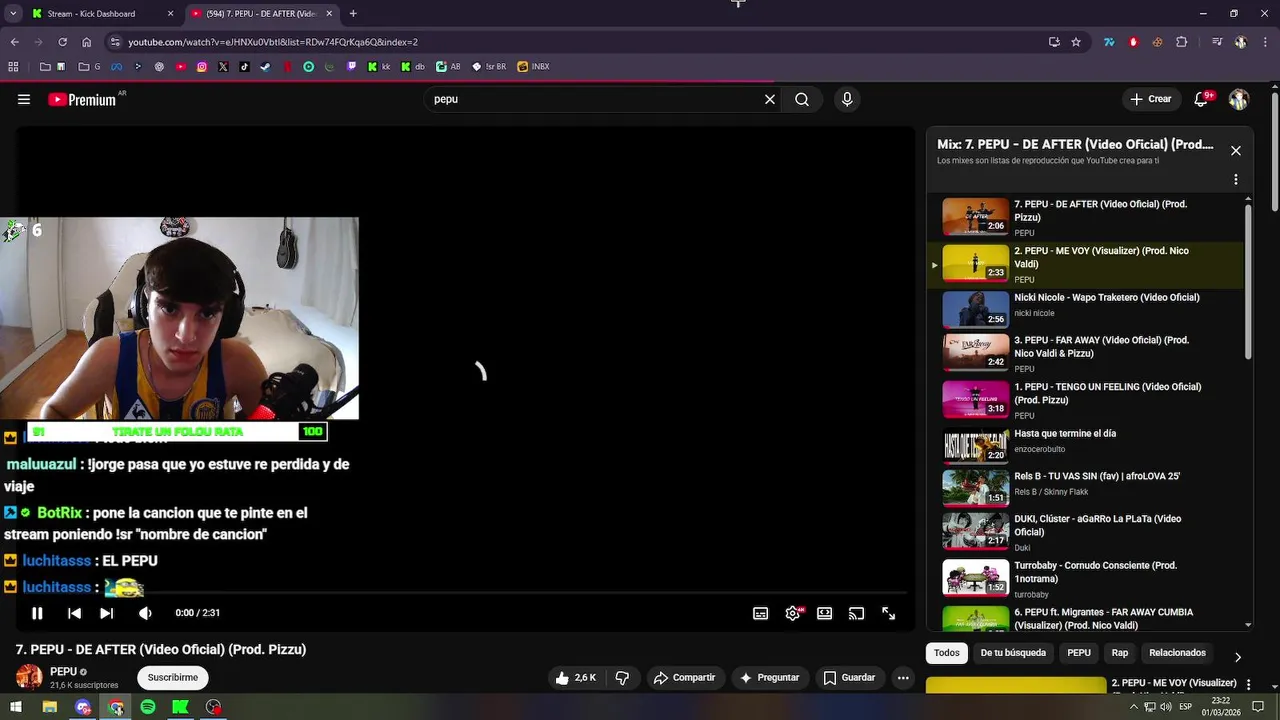Viewport: 1280px width, 720px height.
Task: Save video with Guardar button
Action: [x=850, y=678]
